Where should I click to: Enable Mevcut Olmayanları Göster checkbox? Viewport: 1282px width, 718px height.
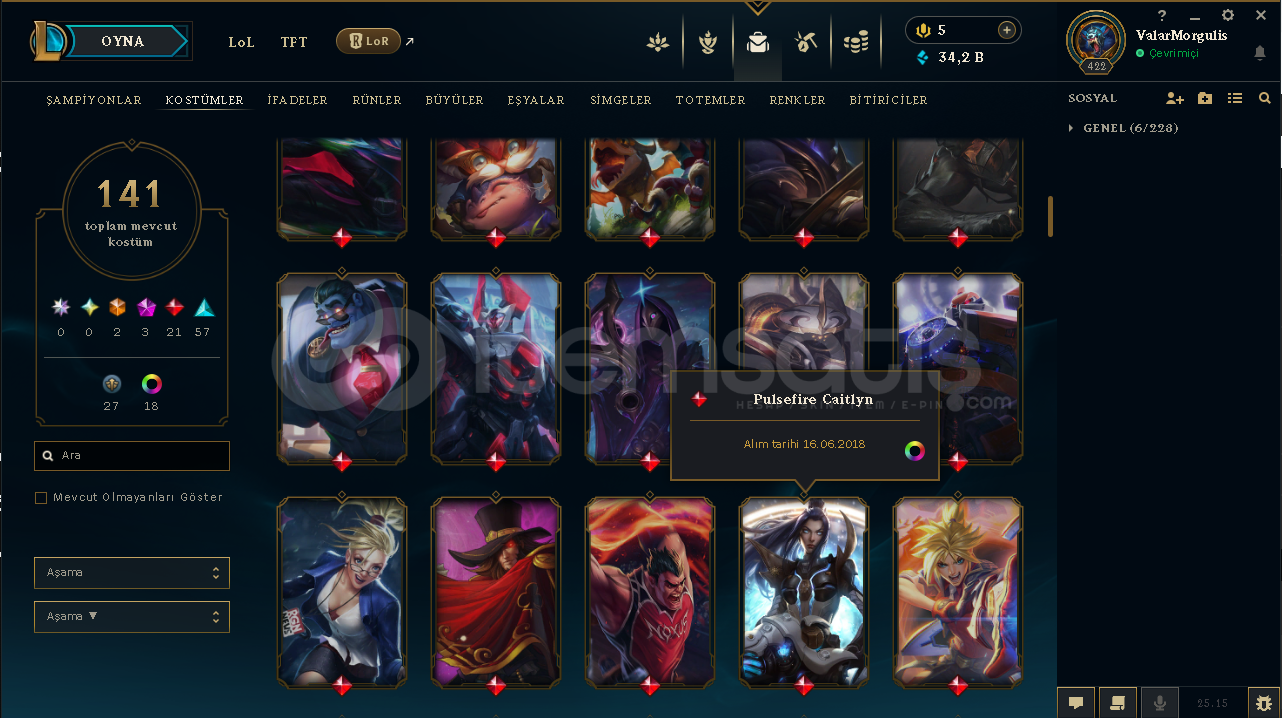41,498
